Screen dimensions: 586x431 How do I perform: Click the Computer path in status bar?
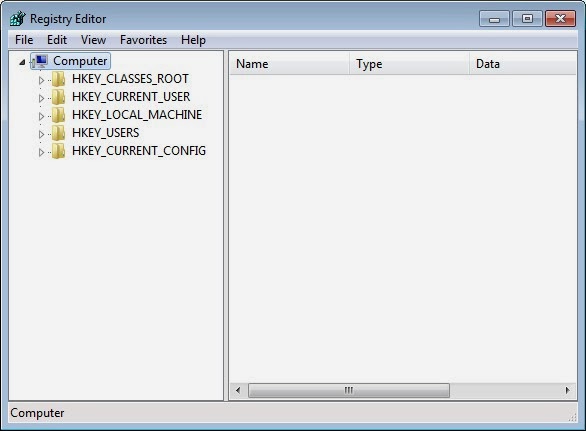37,413
